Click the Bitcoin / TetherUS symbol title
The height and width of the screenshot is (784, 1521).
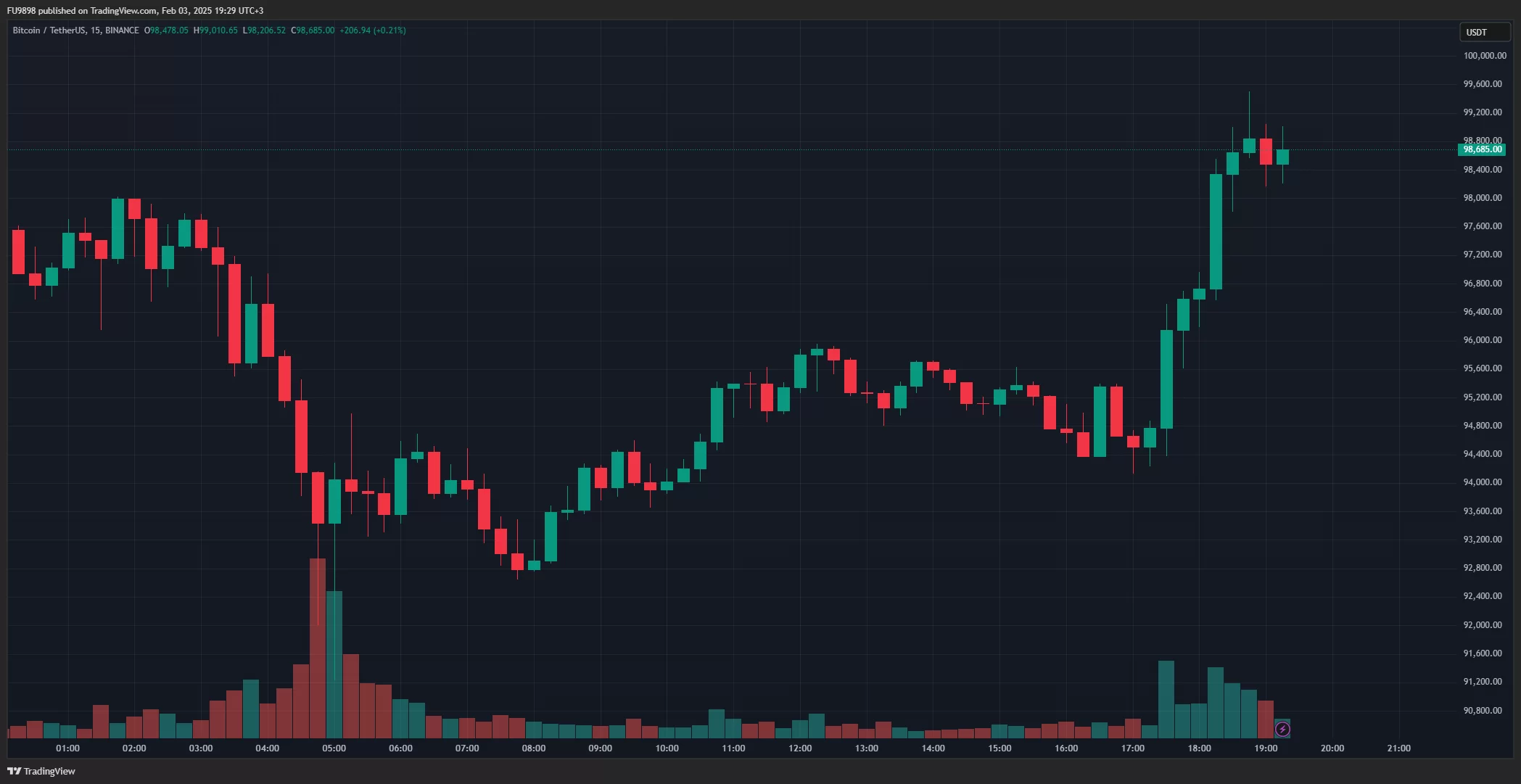48,30
